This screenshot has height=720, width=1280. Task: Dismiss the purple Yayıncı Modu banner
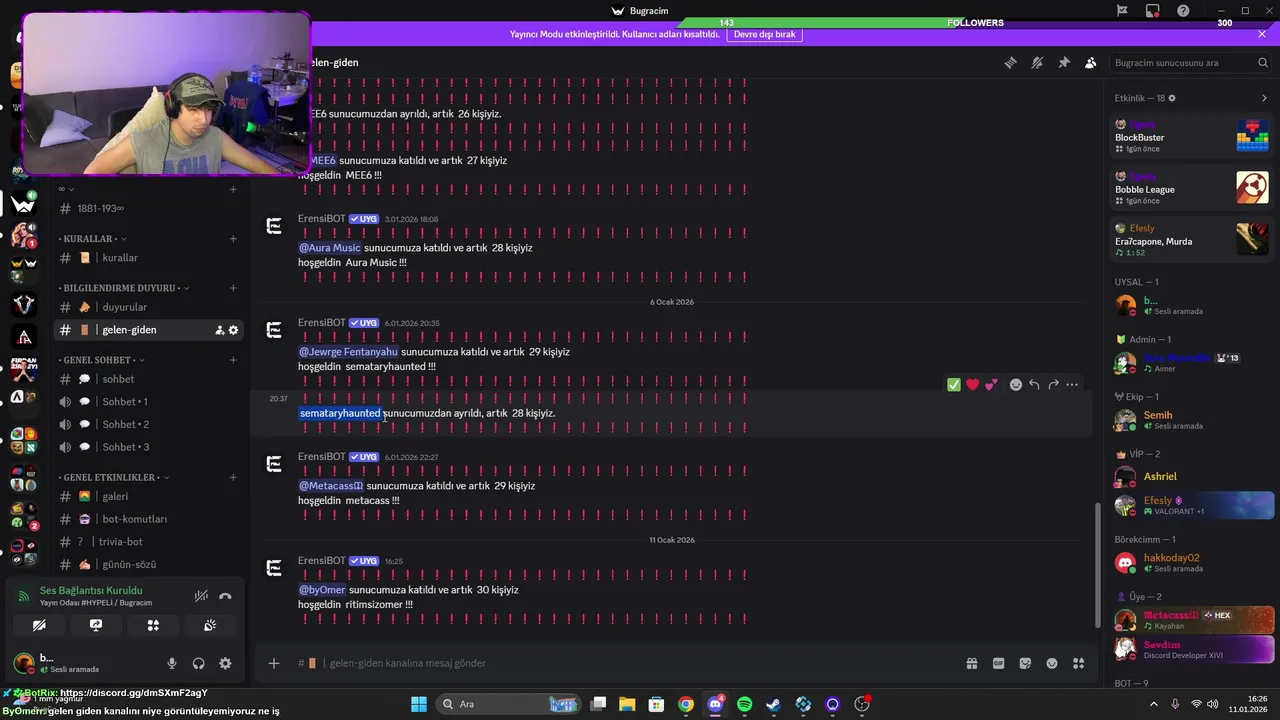[x=1262, y=34]
